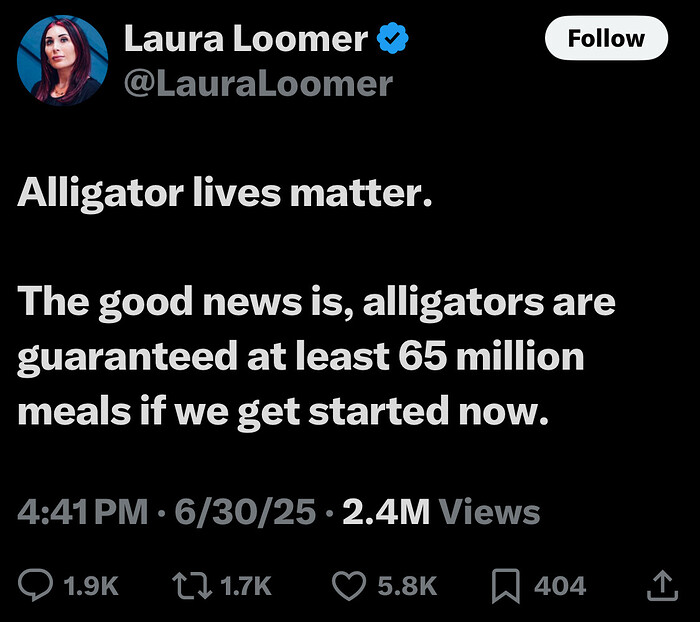Click the 4:41 PM timestamp

pyautogui.click(x=83, y=511)
